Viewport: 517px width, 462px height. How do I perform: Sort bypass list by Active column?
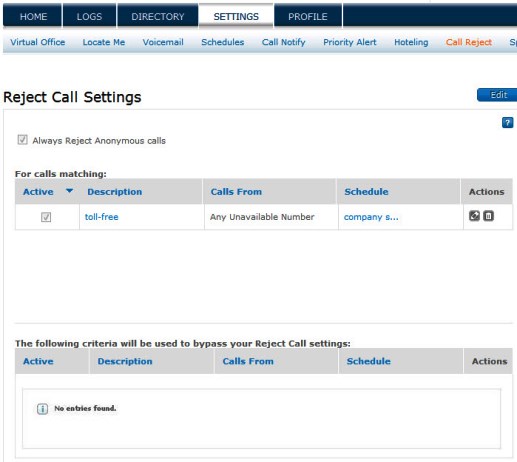38,361
